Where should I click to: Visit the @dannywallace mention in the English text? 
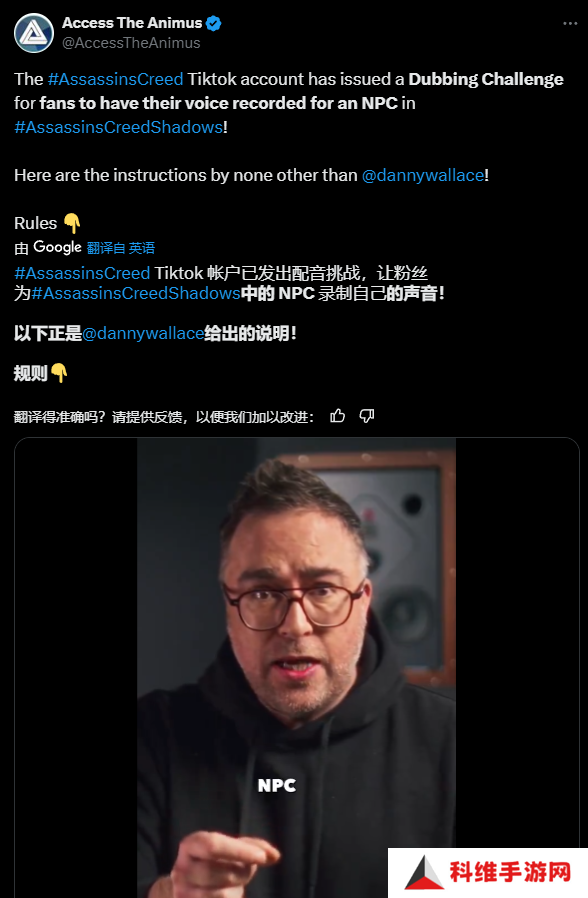click(423, 175)
